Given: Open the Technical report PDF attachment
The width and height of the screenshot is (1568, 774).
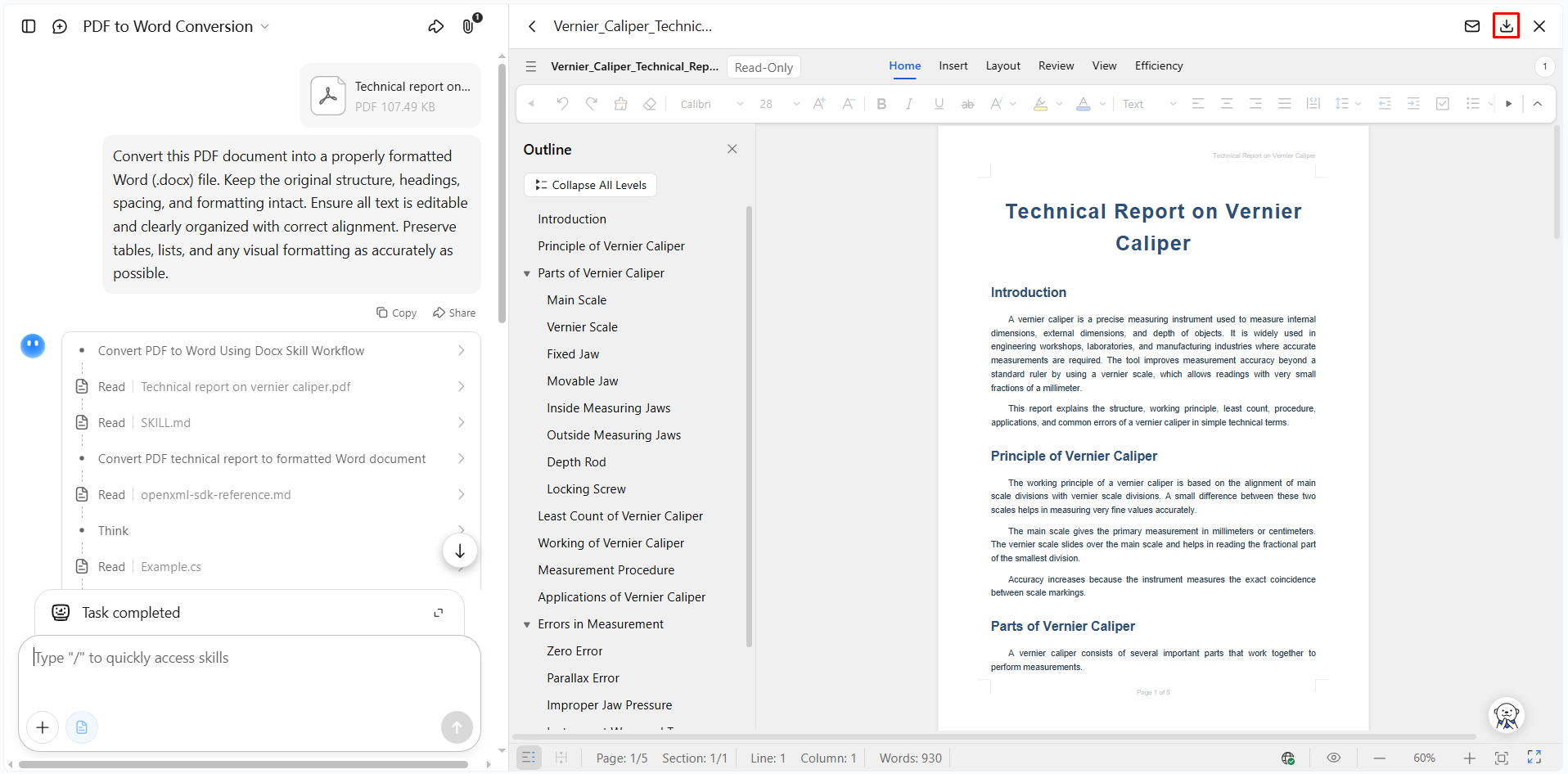Looking at the screenshot, I should [x=390, y=96].
